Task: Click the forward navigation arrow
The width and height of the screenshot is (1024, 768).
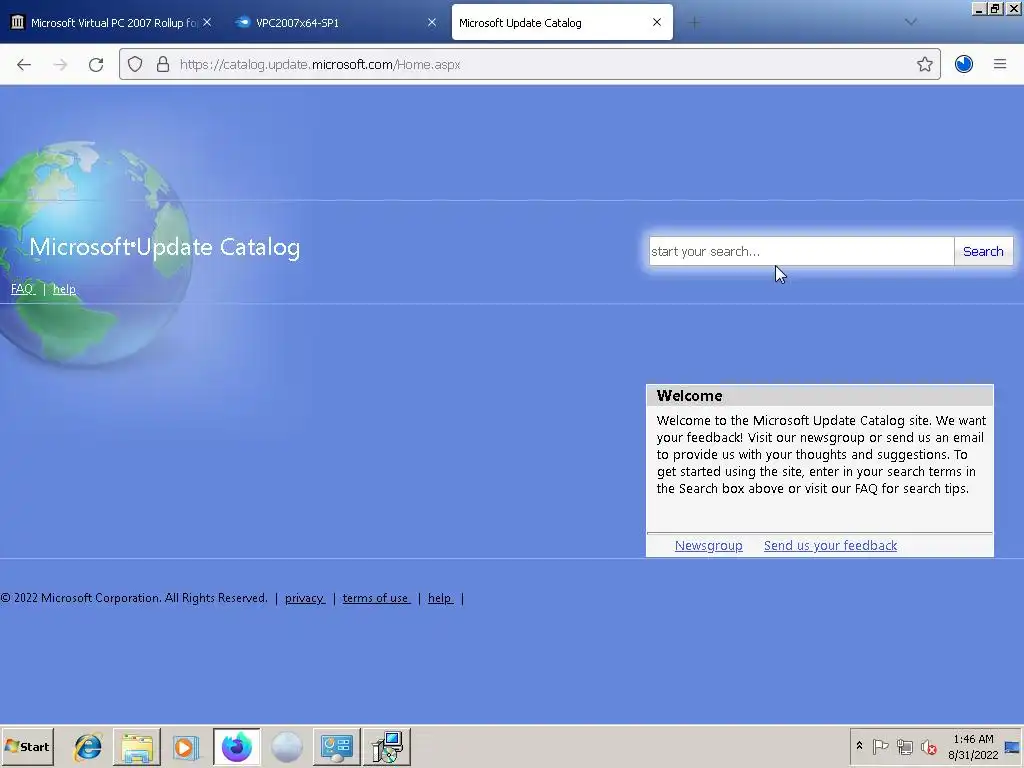Action: pos(60,64)
